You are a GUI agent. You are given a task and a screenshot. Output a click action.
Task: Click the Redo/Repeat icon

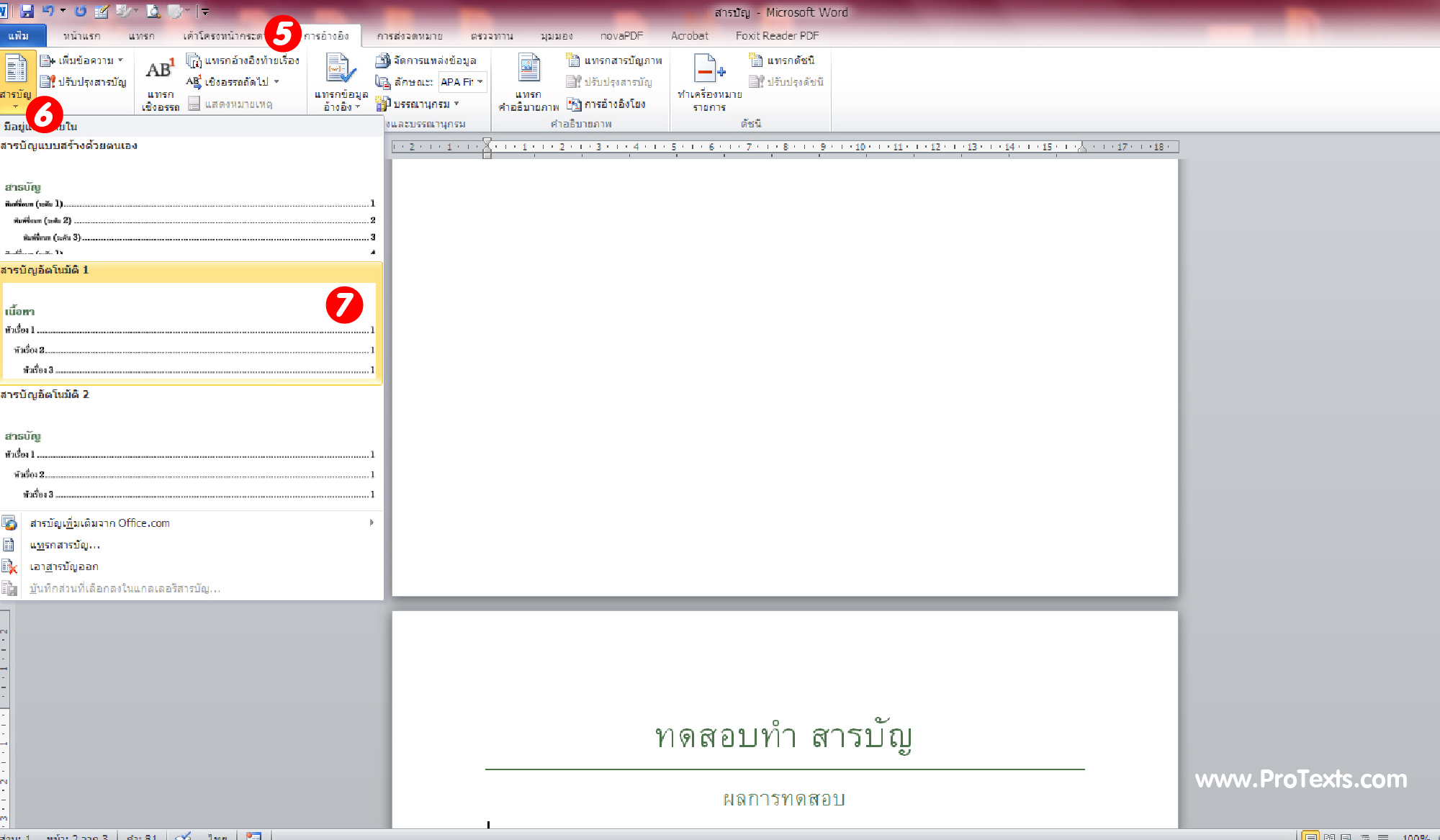80,11
